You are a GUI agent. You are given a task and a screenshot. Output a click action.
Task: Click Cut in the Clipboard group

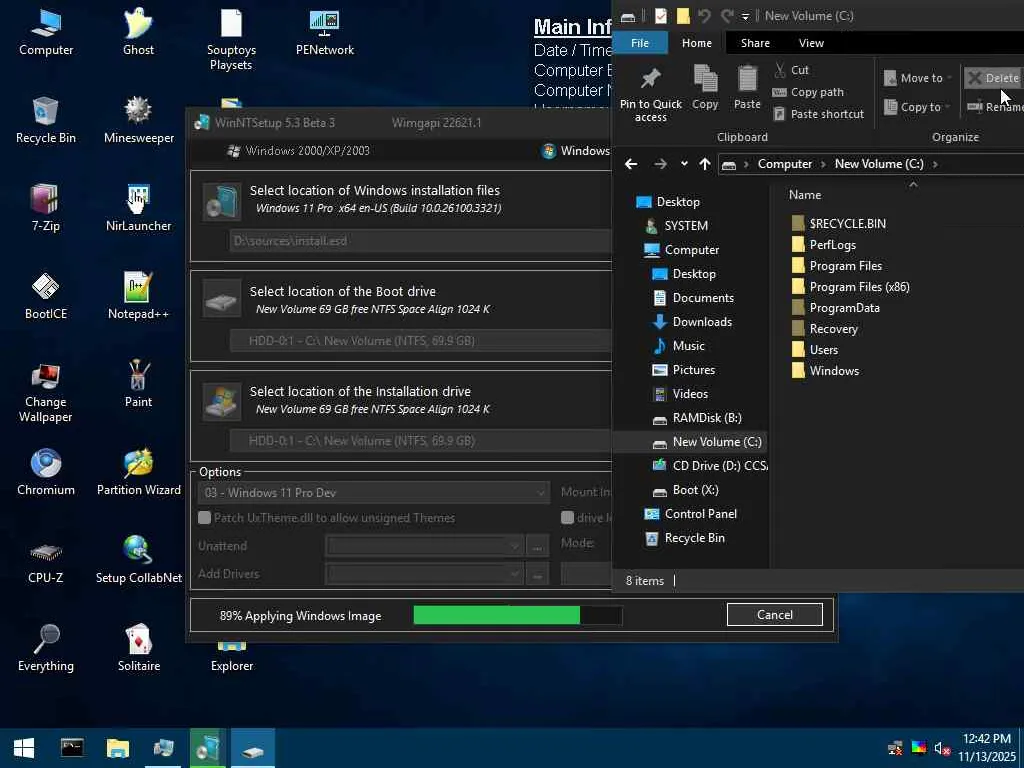792,70
